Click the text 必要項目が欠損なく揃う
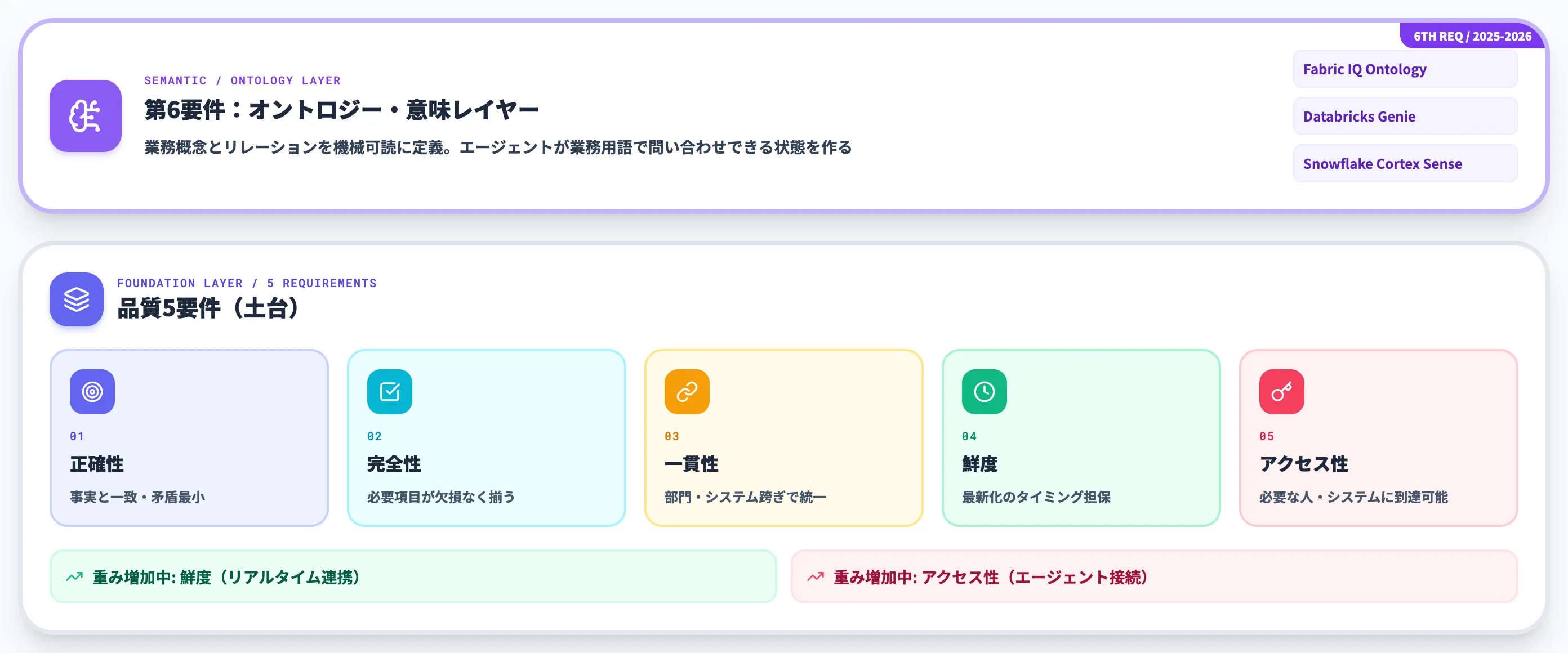 440,497
